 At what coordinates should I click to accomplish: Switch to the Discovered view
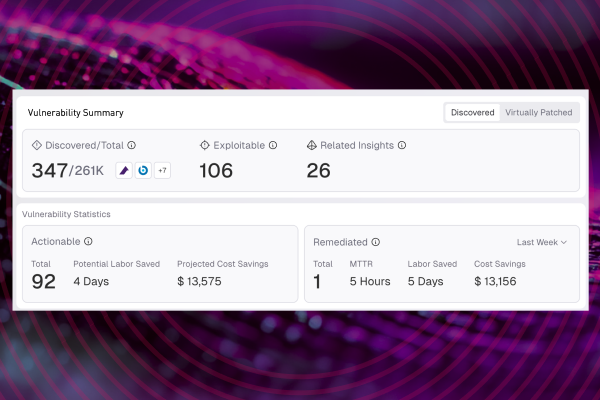(x=472, y=113)
